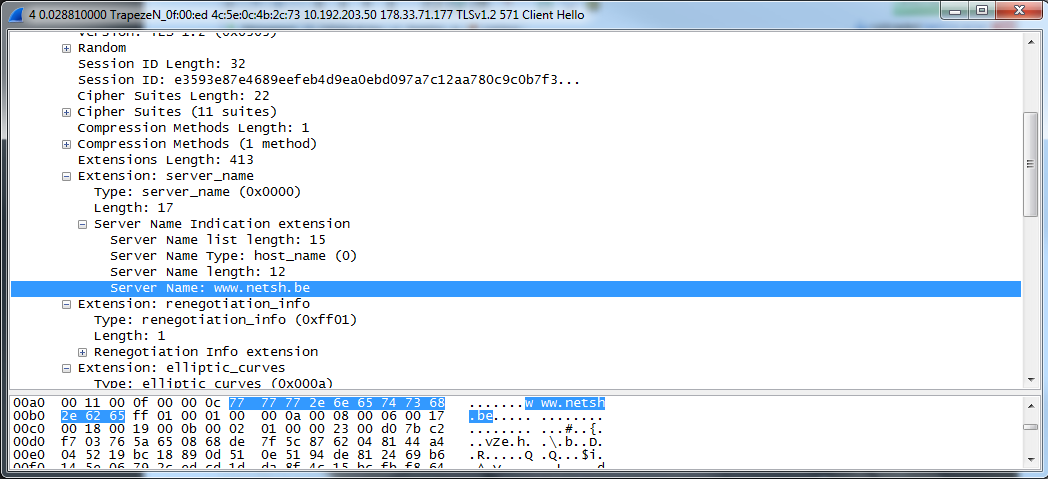Select Server Name length: 12 row

pyautogui.click(x=198, y=272)
